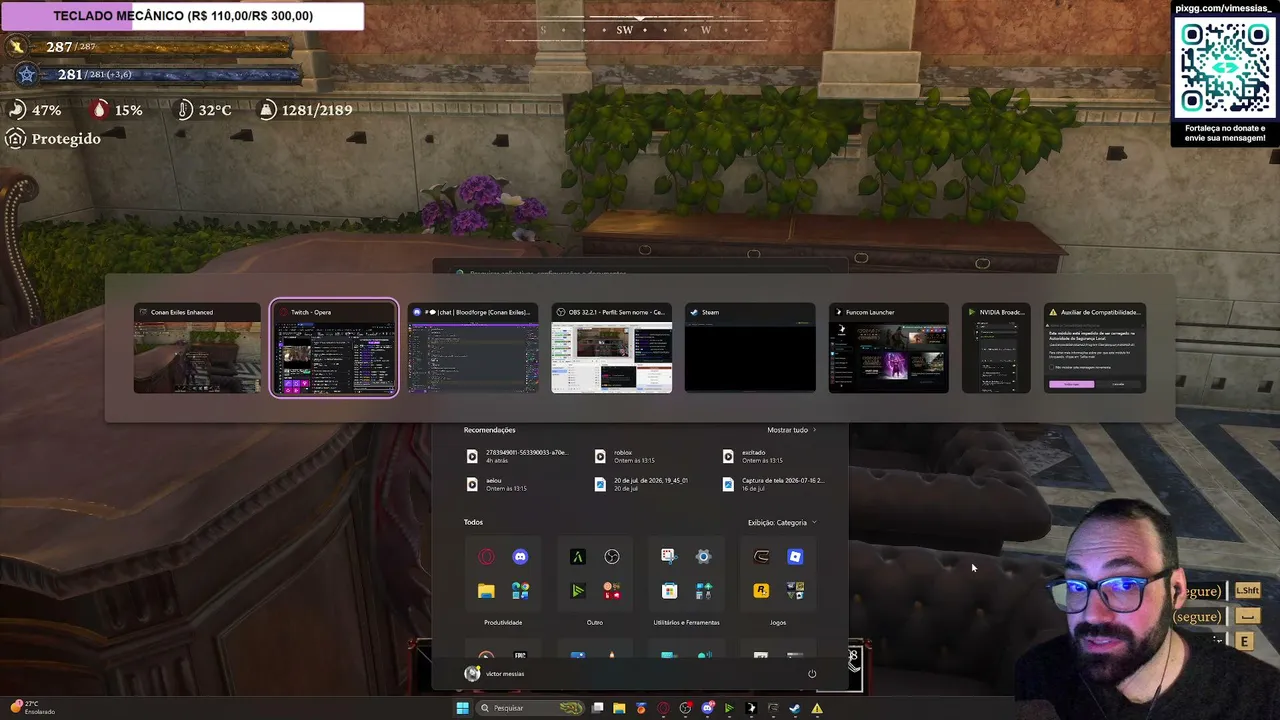Switch to the NVIDIA Broadcast window thumbnail
This screenshot has height=720, width=1280.
[x=996, y=348]
